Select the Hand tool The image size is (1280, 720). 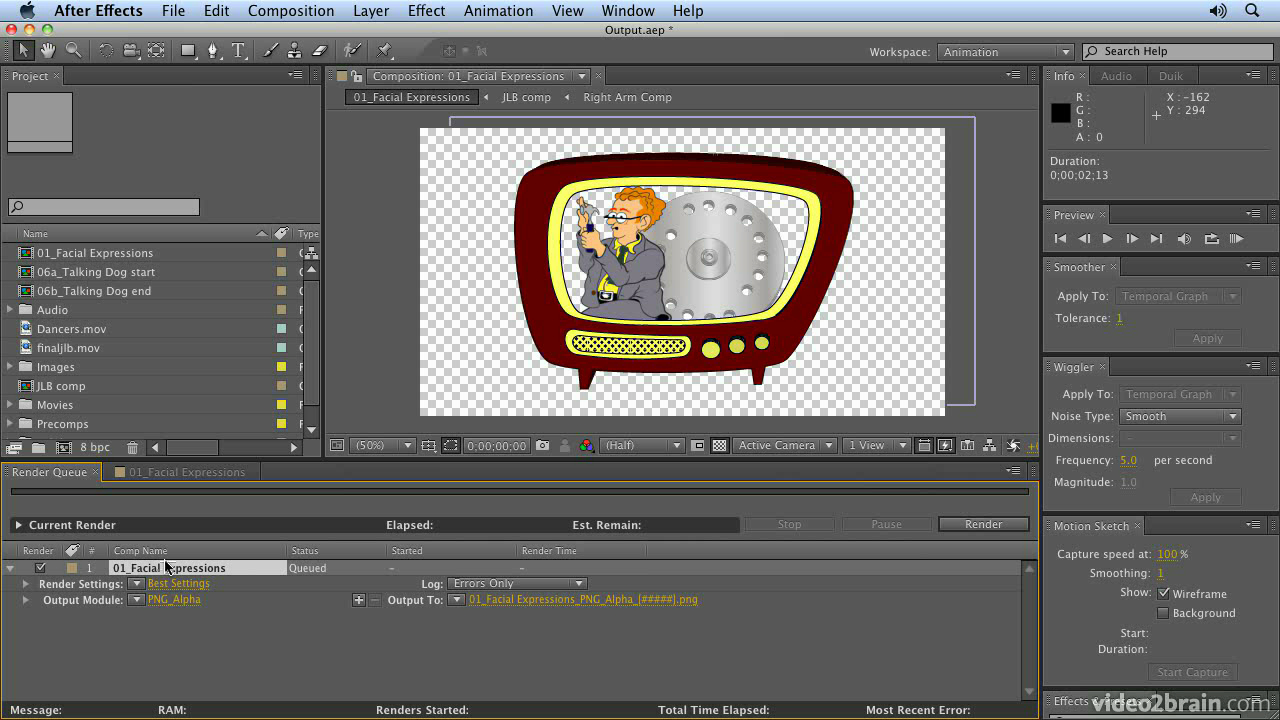pos(48,50)
